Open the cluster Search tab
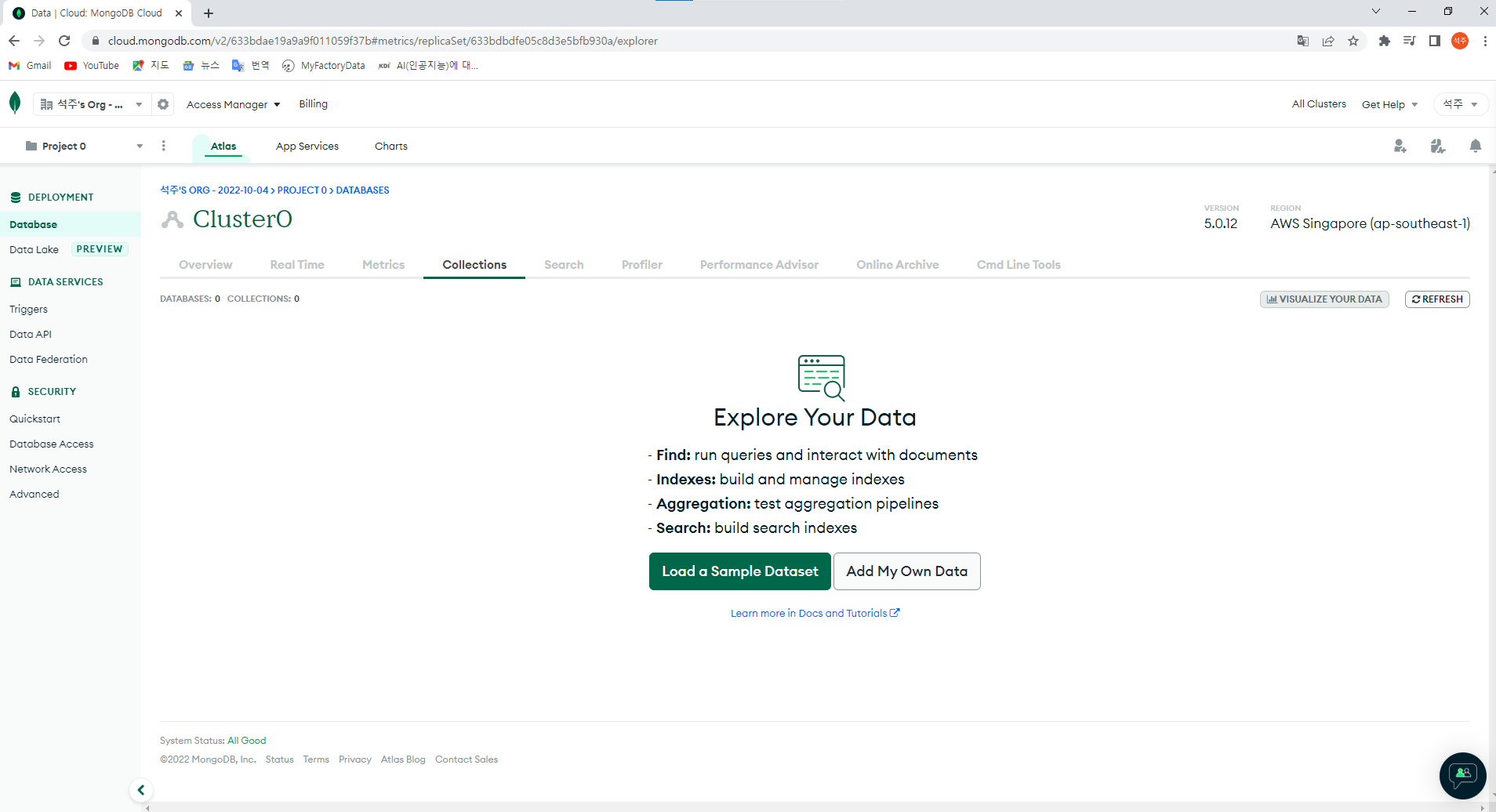Viewport: 1496px width, 812px height. point(564,265)
